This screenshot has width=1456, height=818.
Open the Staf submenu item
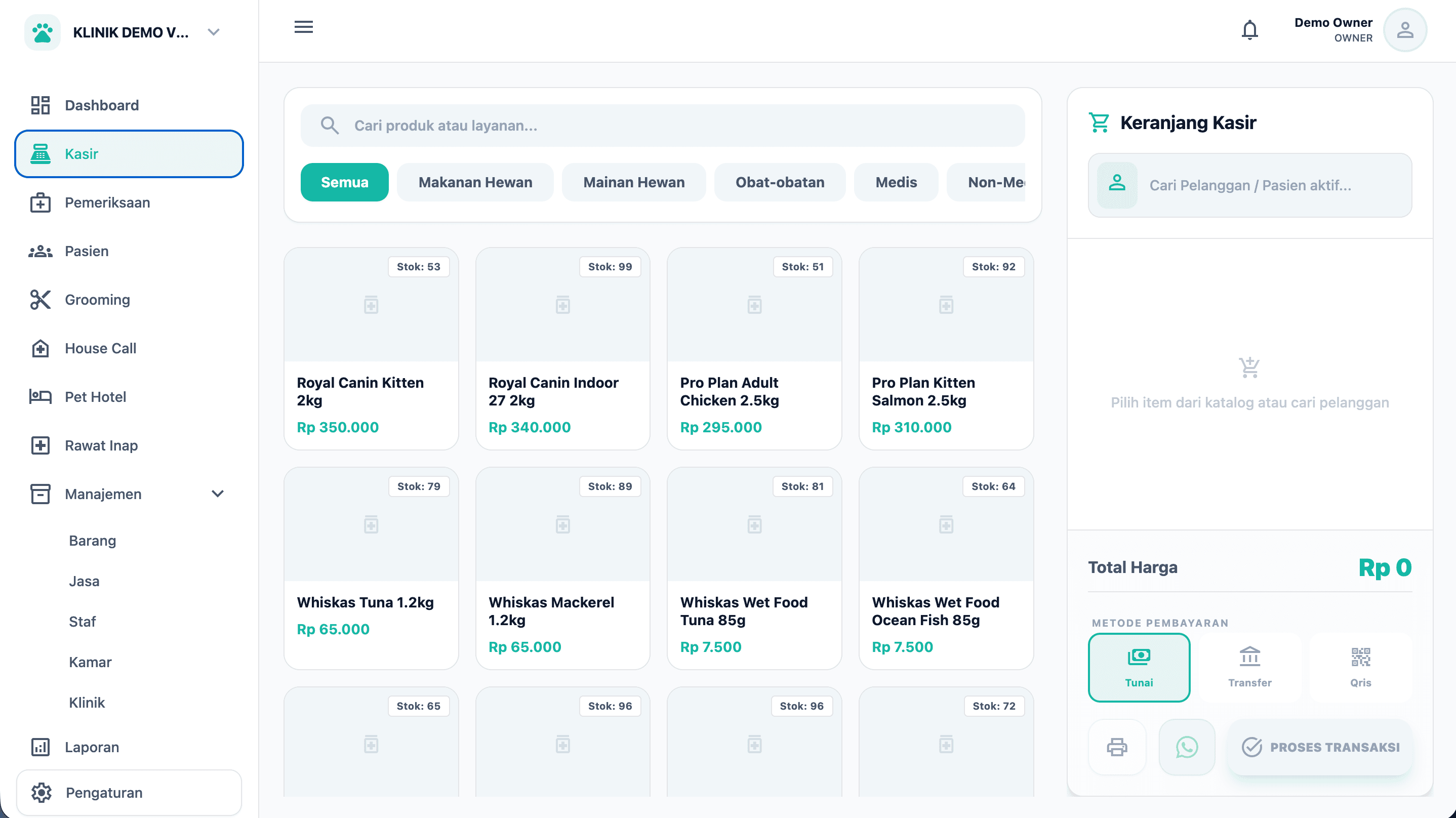pyautogui.click(x=83, y=622)
